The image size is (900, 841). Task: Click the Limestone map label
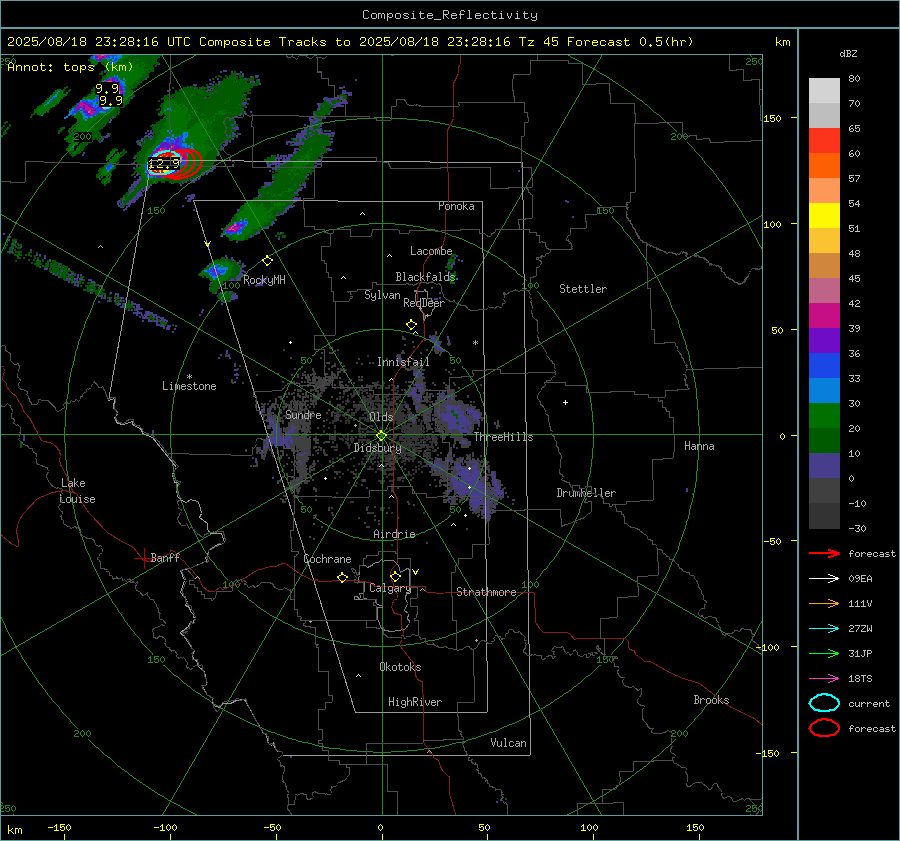[x=189, y=386]
